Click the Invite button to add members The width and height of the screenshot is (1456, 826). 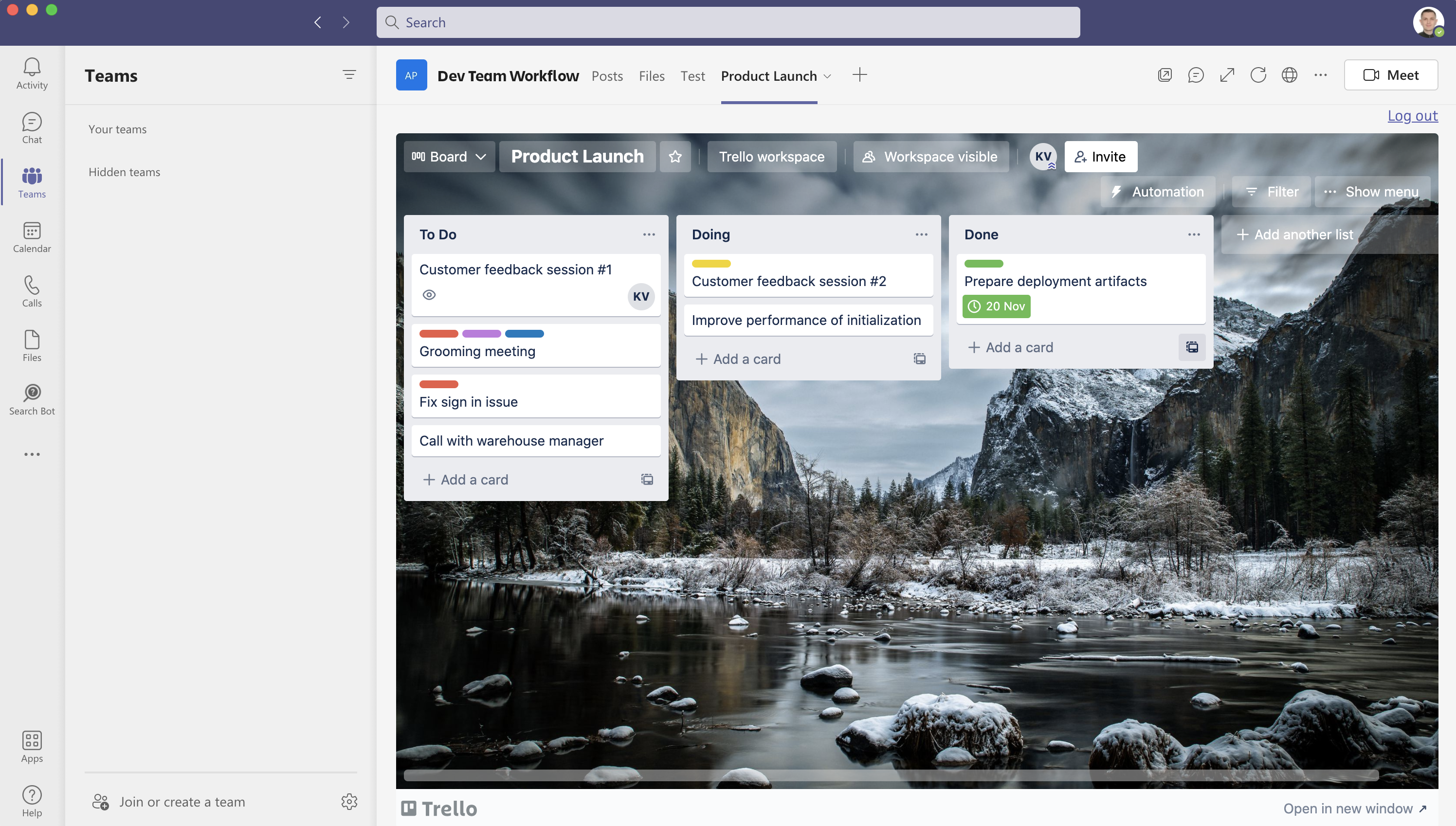(1100, 156)
